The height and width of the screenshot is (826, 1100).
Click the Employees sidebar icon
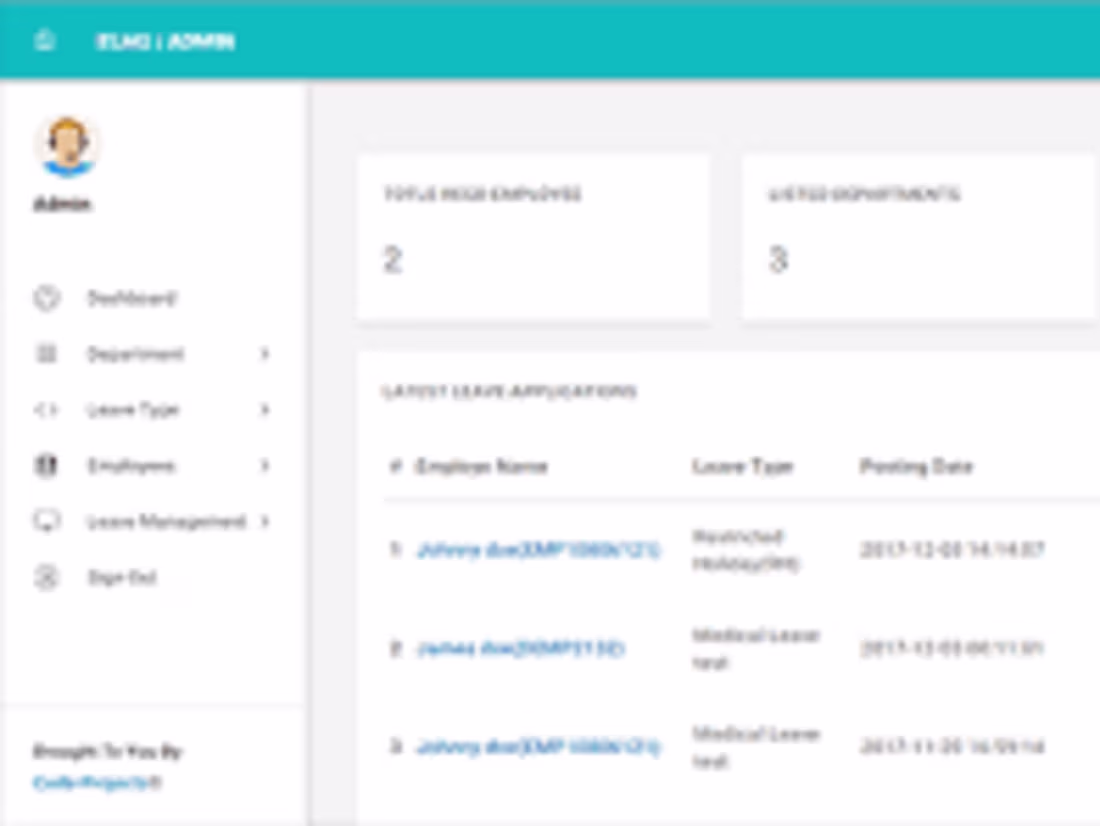[46, 465]
